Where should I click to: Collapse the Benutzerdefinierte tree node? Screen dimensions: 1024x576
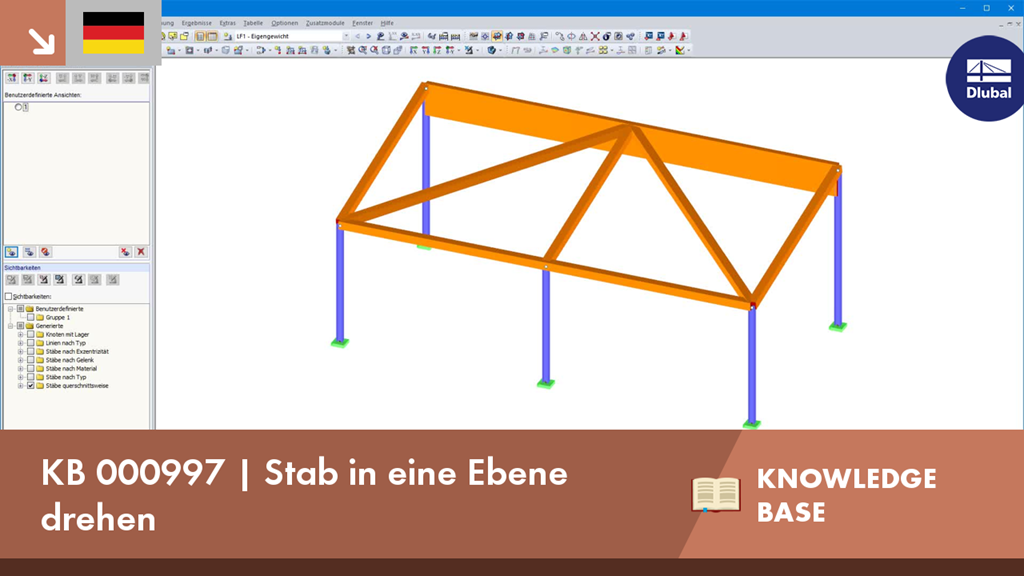point(10,309)
